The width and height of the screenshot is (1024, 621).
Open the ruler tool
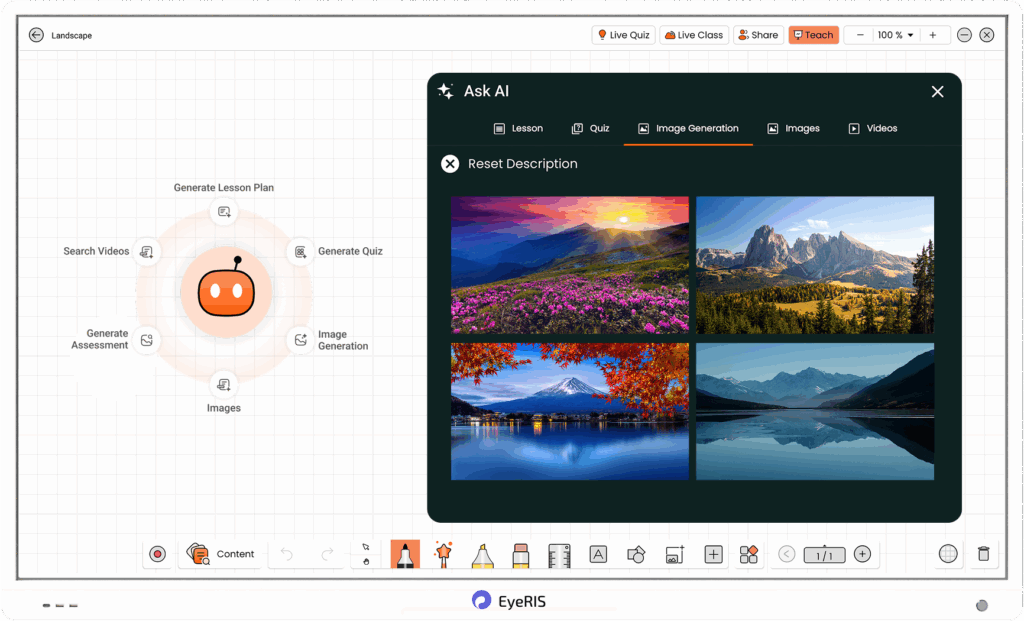pyautogui.click(x=559, y=554)
